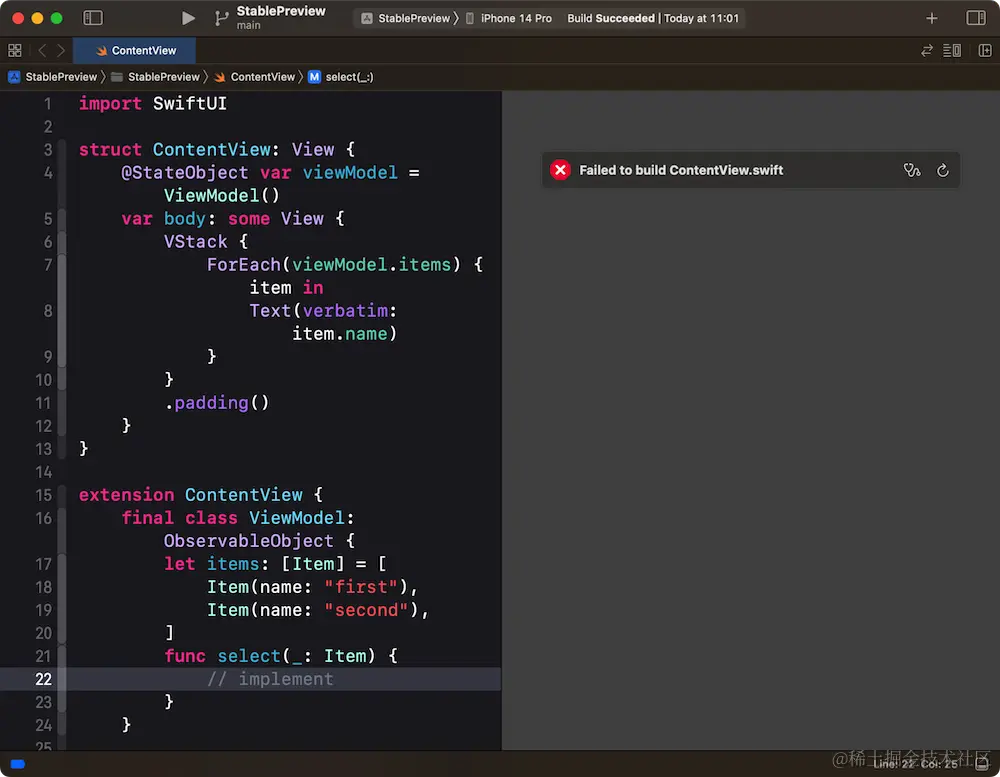Open the main branch source control menu
This screenshot has height=777, width=1000.
[x=221, y=18]
